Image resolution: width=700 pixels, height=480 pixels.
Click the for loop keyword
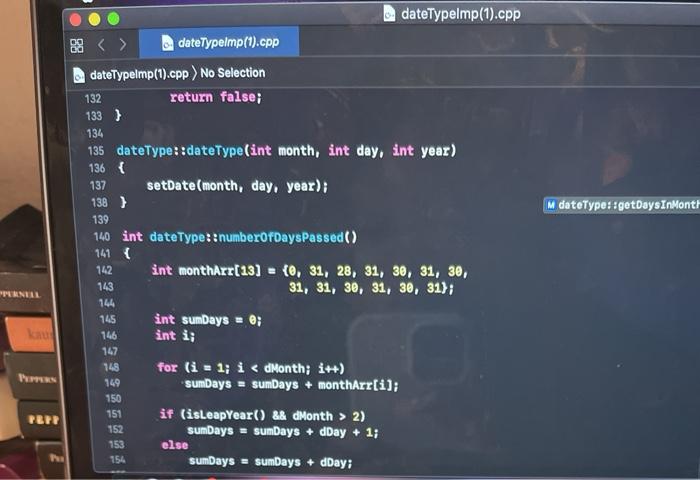pyautogui.click(x=167, y=367)
